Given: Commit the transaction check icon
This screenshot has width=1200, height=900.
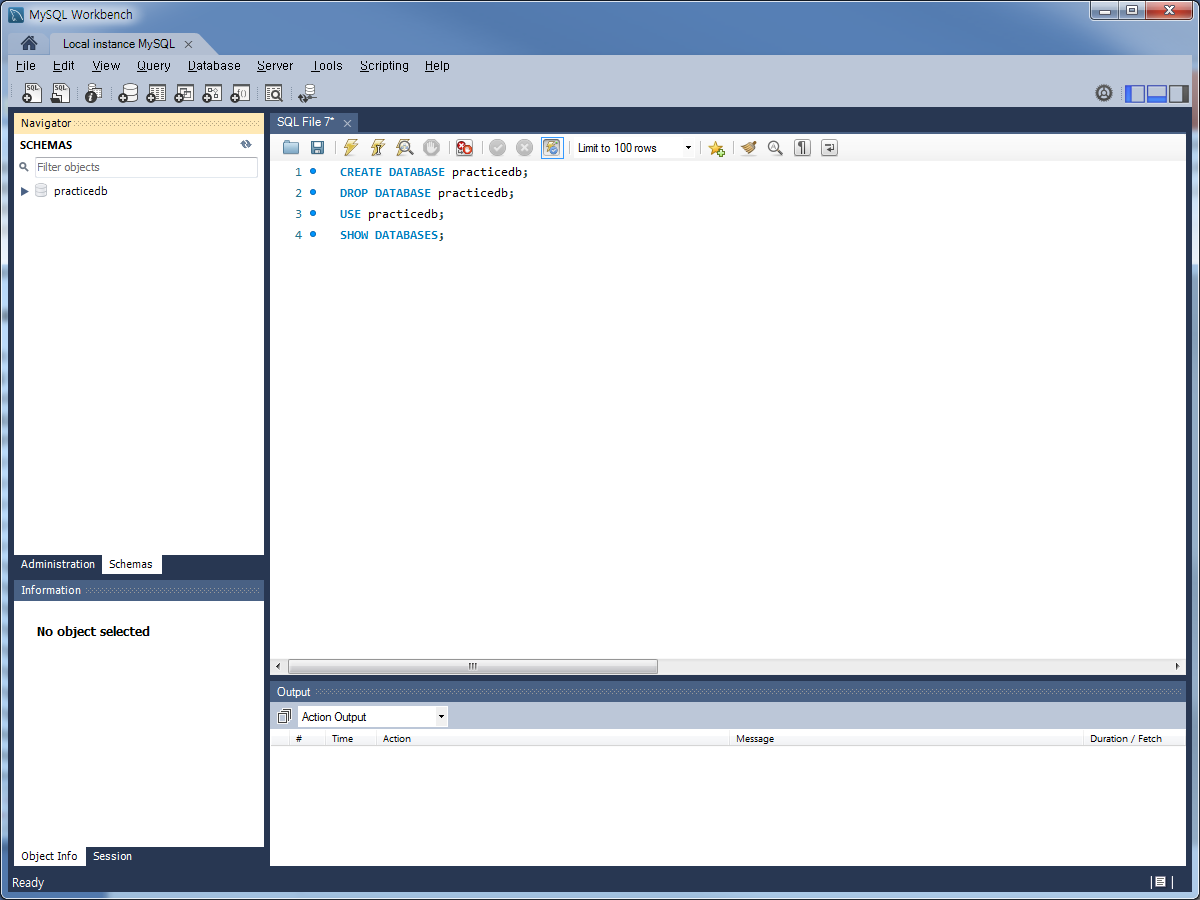Looking at the screenshot, I should point(497,148).
